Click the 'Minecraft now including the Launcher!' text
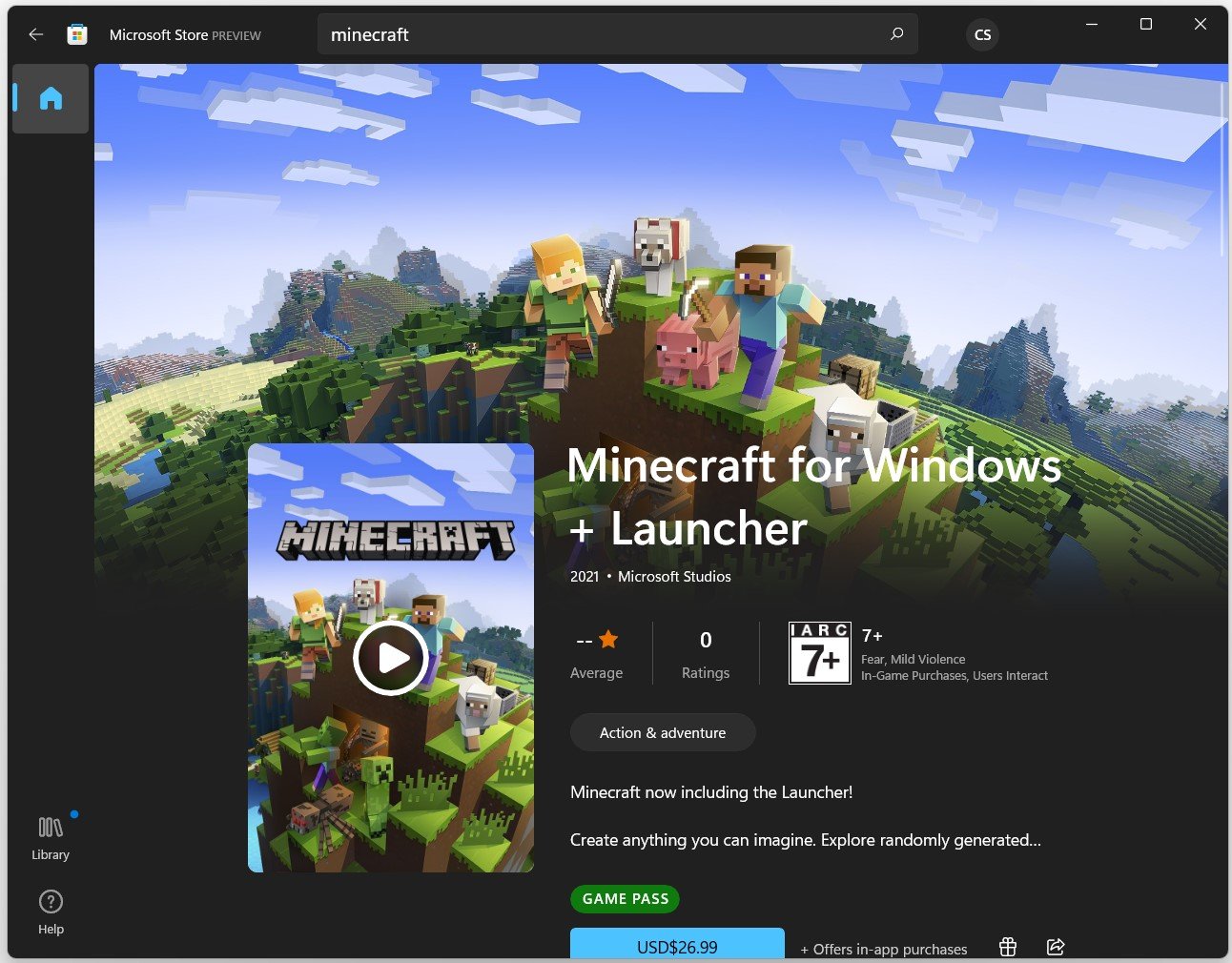The width and height of the screenshot is (1232, 963). (x=711, y=792)
